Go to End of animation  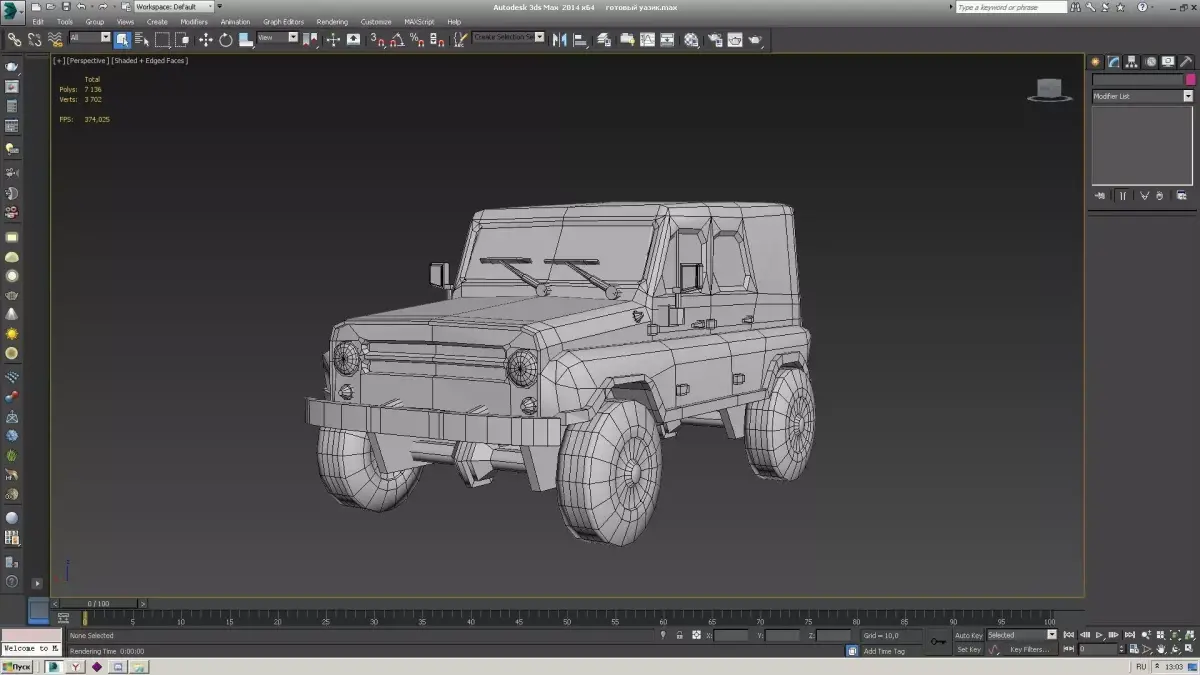1130,635
